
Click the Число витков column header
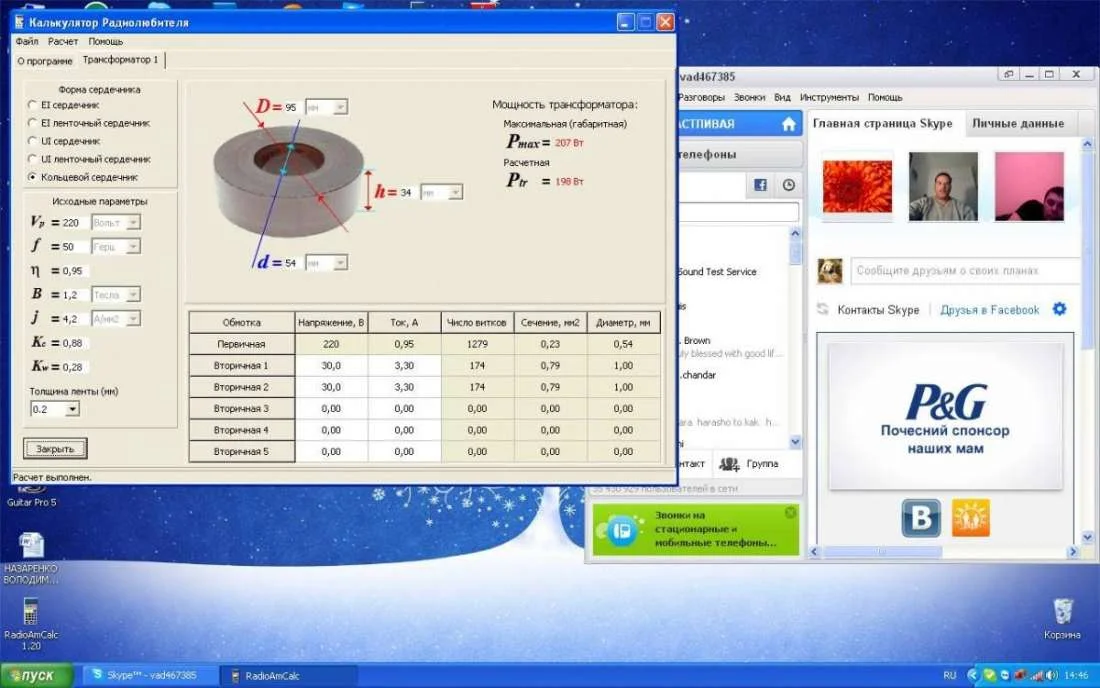(x=477, y=323)
